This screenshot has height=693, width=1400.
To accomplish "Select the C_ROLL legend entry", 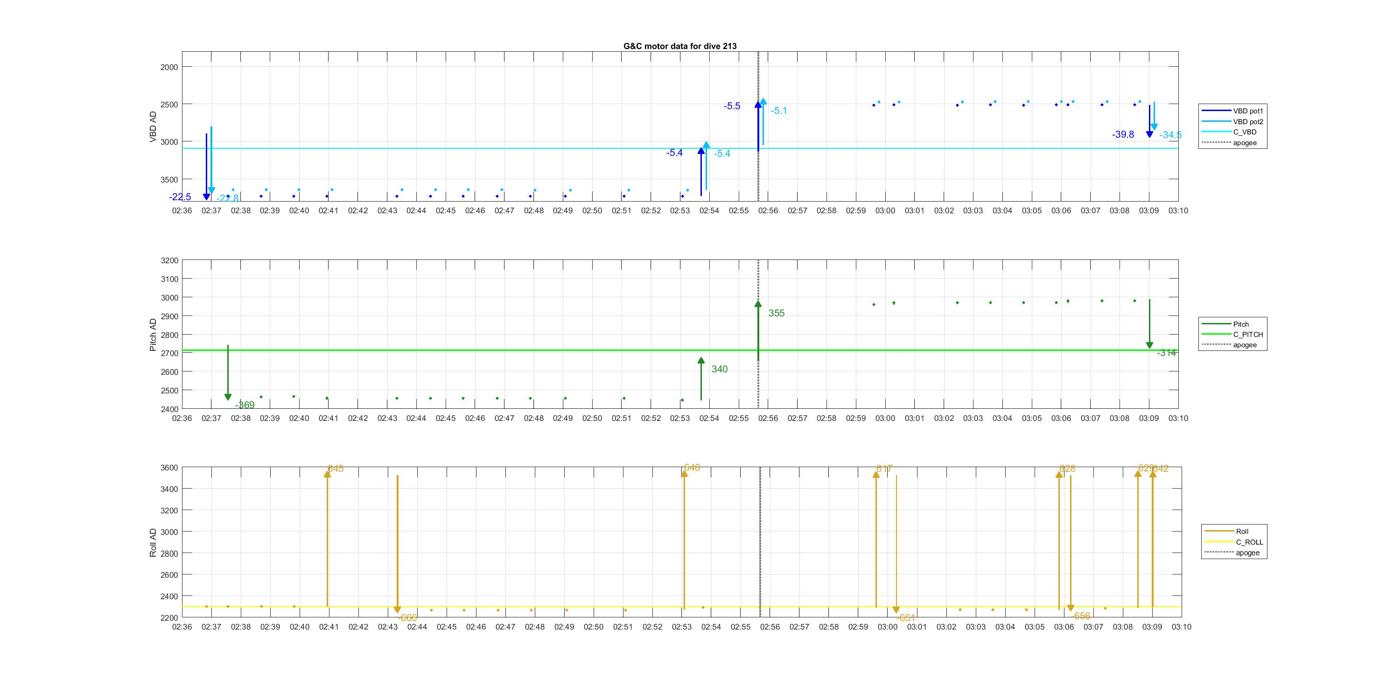I will click(1234, 542).
